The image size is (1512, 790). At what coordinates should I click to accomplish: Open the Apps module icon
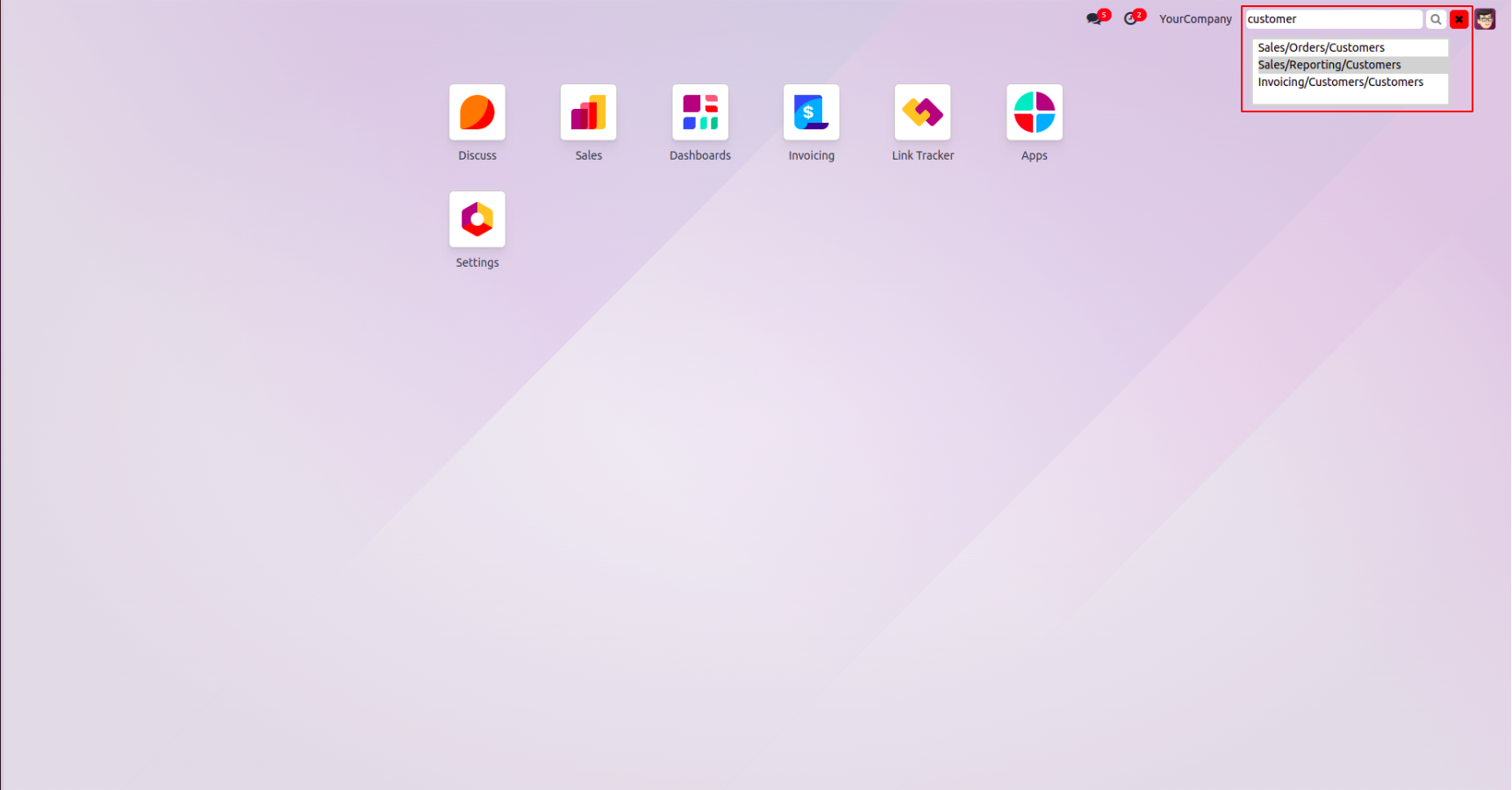point(1034,112)
